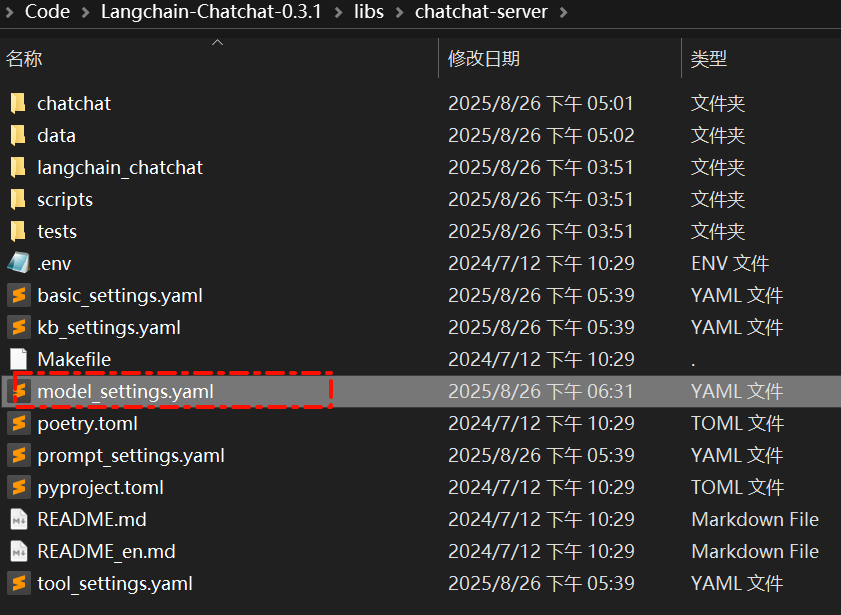Select basic_settings.yaml file name
Image resolution: width=841 pixels, height=615 pixels.
(120, 296)
